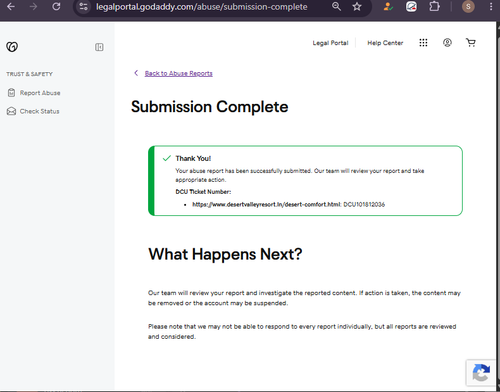This screenshot has height=392, width=500.
Task: Click the Report Abuse clipboard icon
Action: tap(11, 93)
